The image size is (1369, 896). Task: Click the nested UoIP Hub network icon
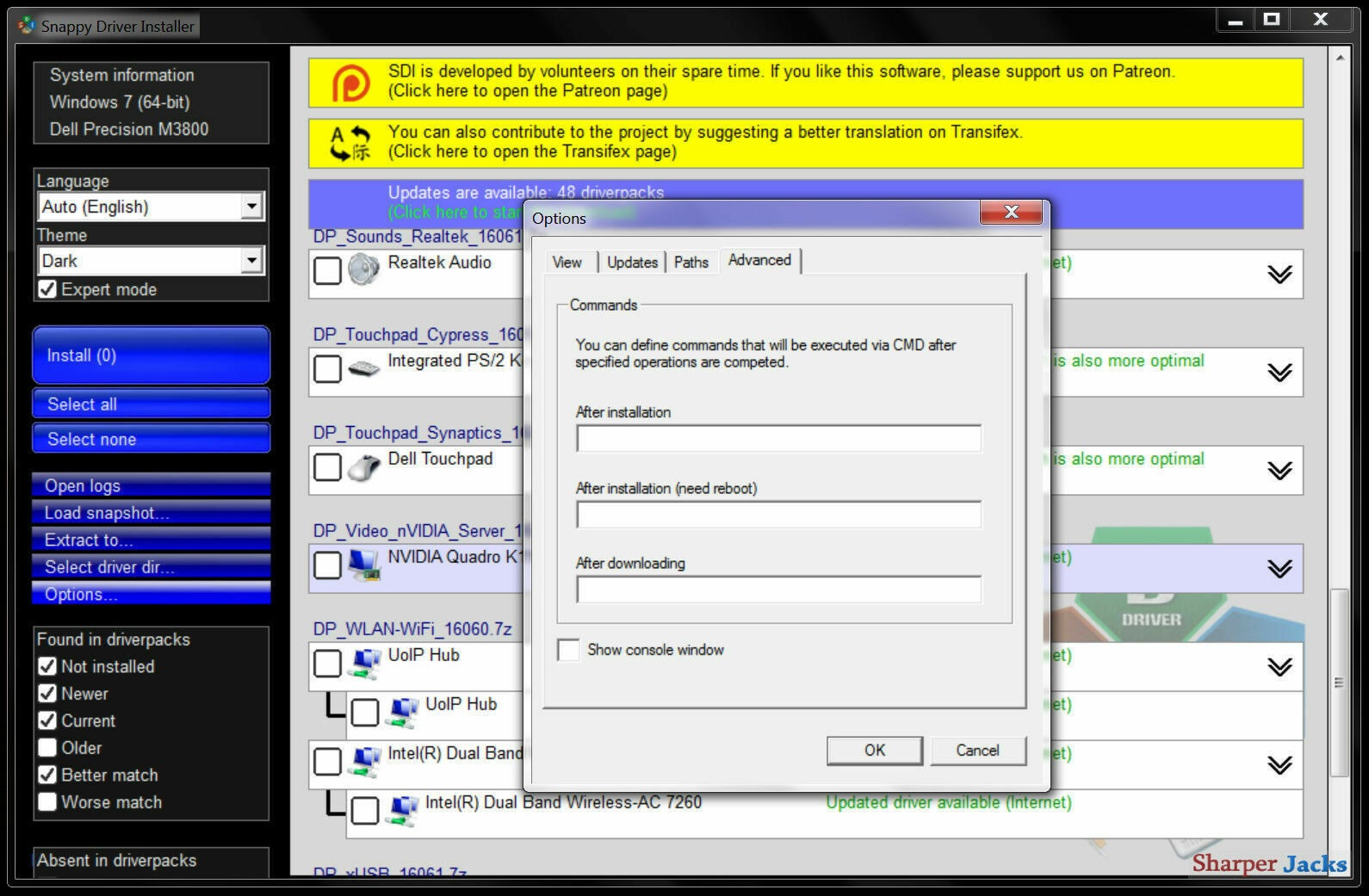(402, 712)
